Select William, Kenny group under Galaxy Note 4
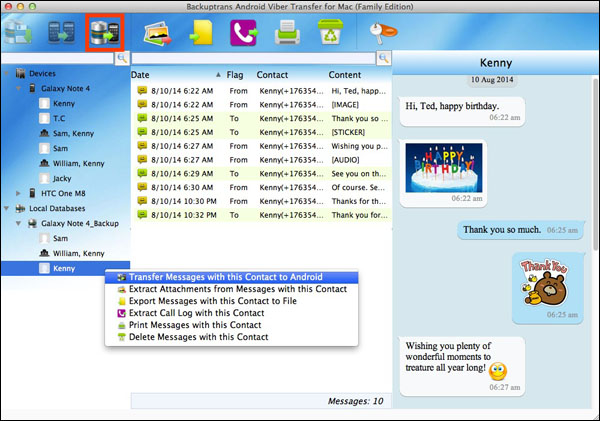Screen dimensions: 600x421 pos(78,163)
